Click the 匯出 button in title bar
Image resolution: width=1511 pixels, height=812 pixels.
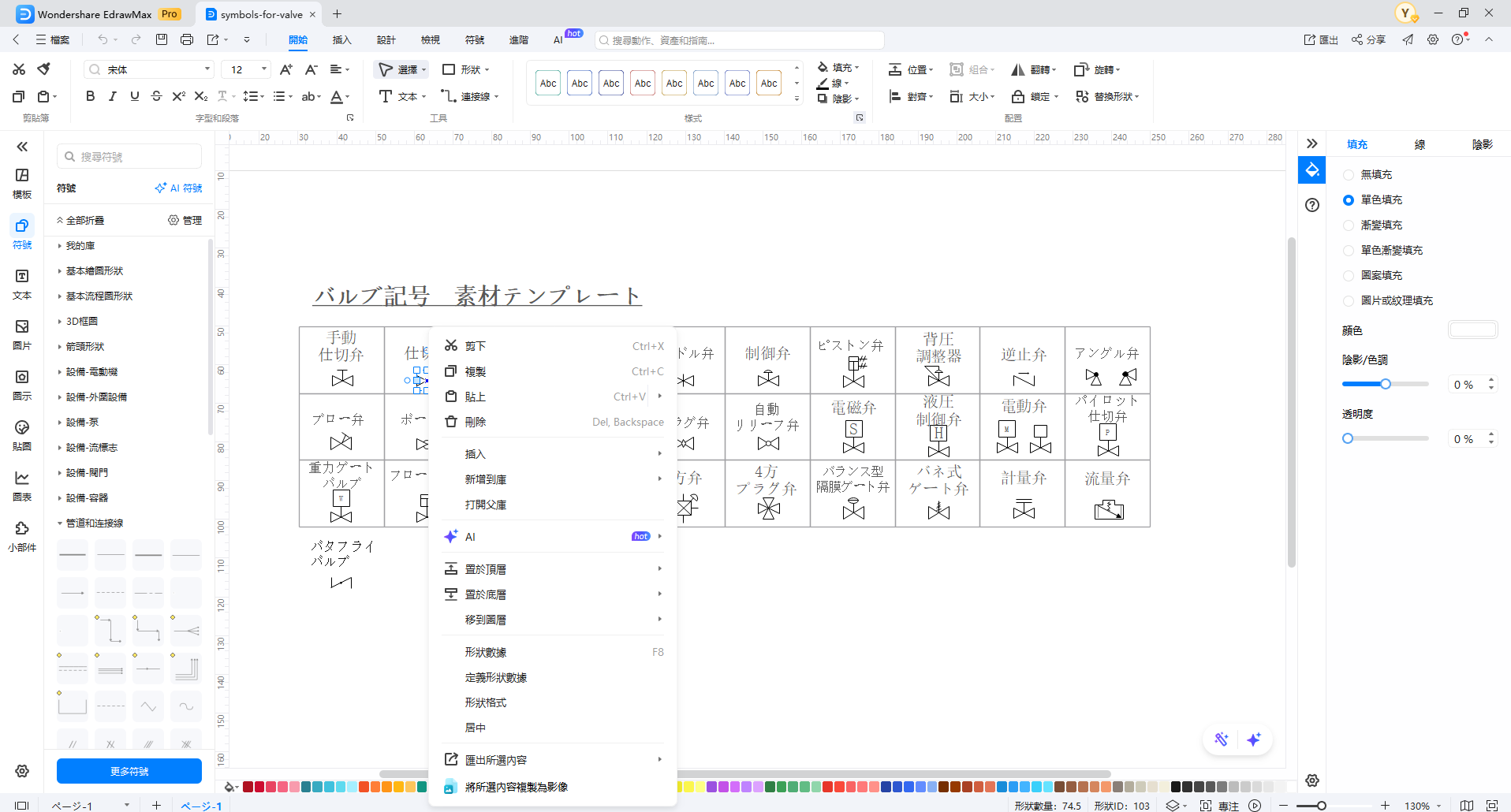coord(1320,39)
